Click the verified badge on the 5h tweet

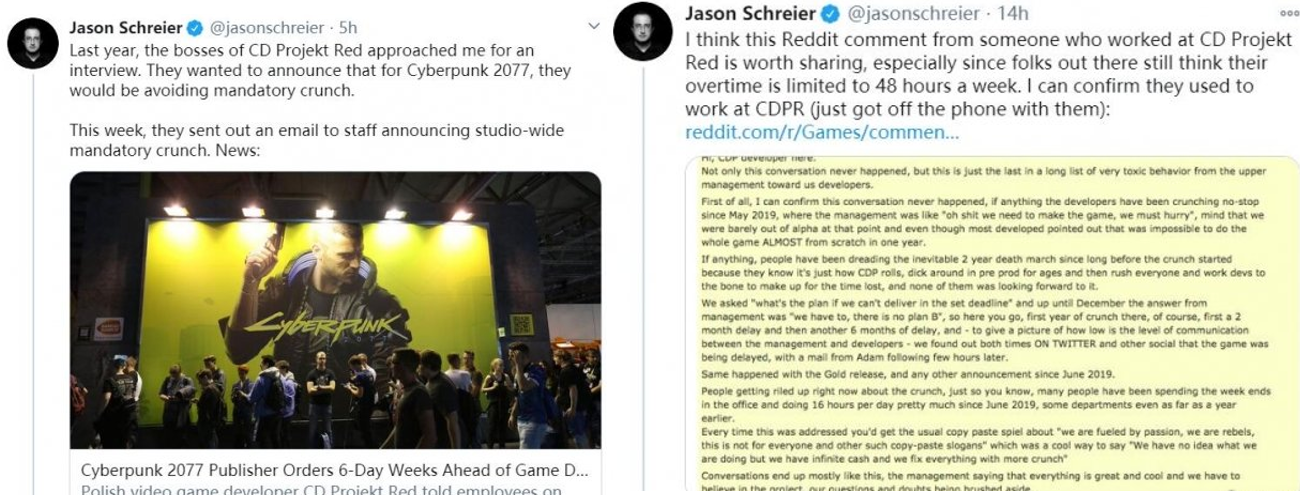pyautogui.click(x=196, y=26)
